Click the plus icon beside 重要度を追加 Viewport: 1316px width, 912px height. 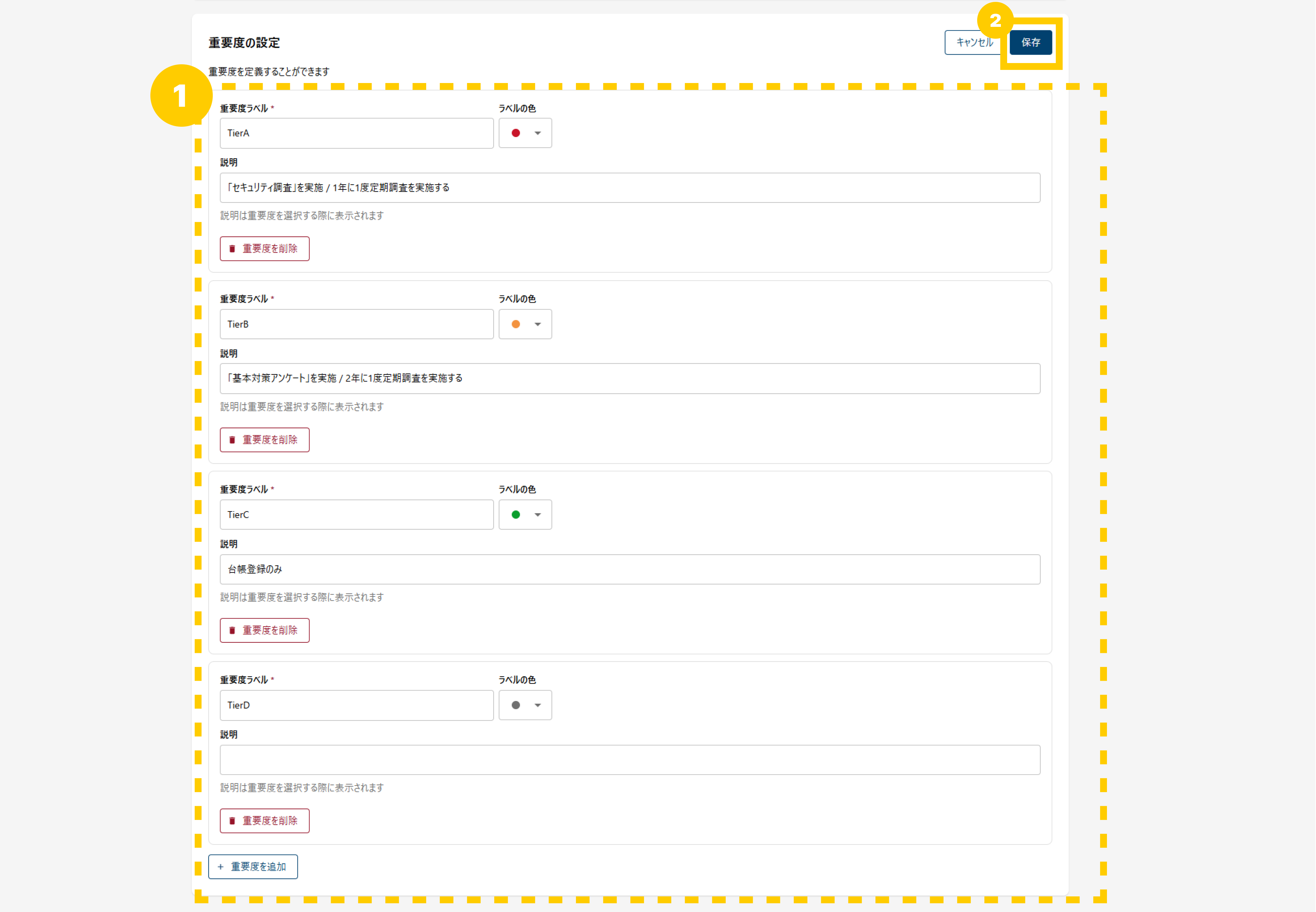(x=221, y=867)
